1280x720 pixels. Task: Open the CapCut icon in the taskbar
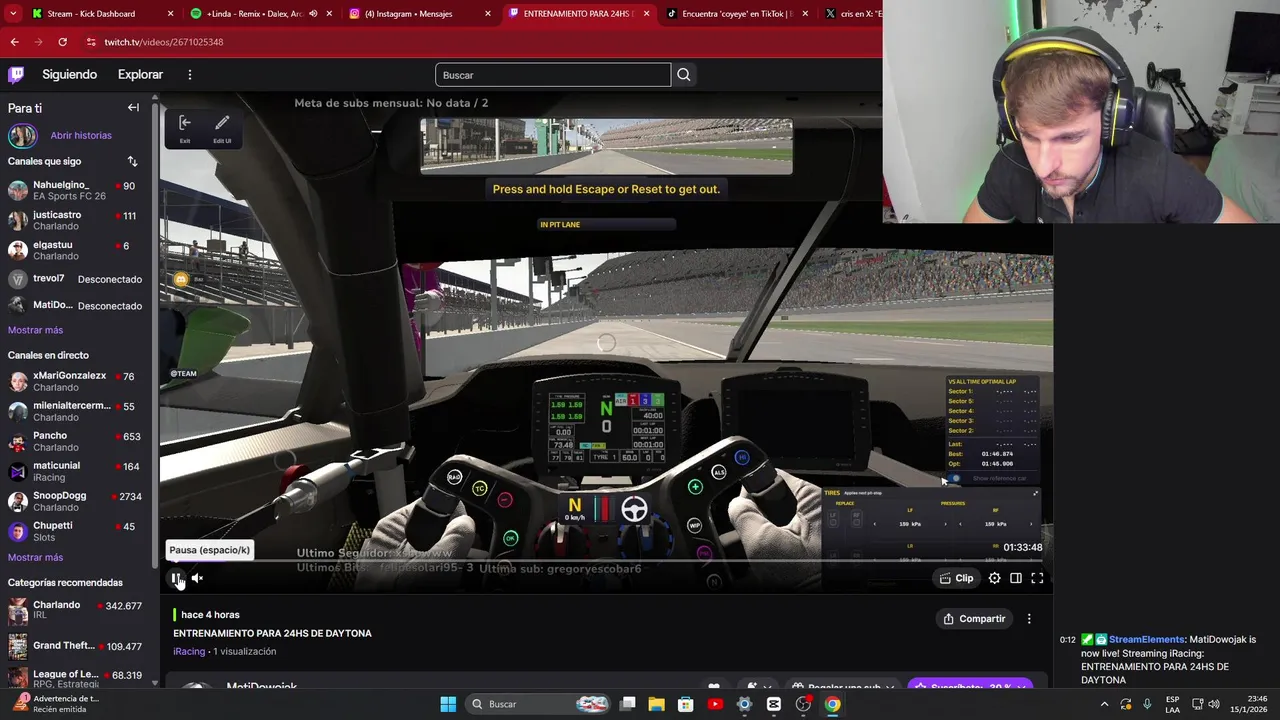click(774, 704)
